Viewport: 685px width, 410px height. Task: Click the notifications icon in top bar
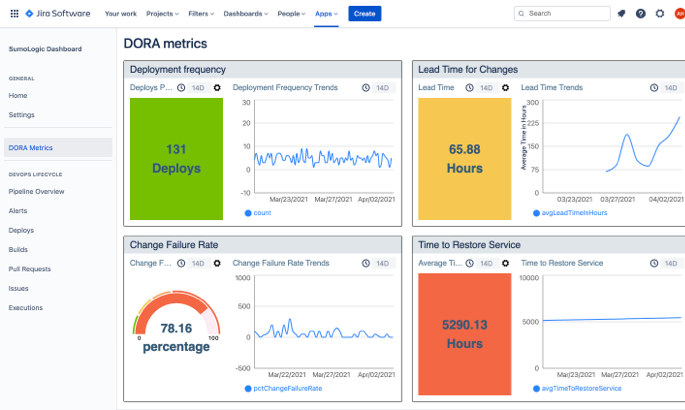(621, 14)
